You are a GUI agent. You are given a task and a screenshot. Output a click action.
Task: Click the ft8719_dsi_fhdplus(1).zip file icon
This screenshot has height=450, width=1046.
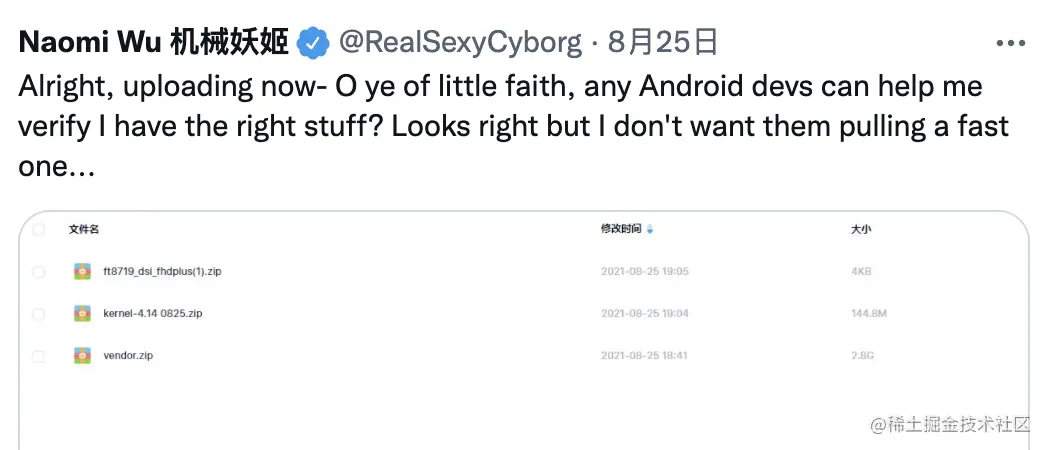(82, 271)
